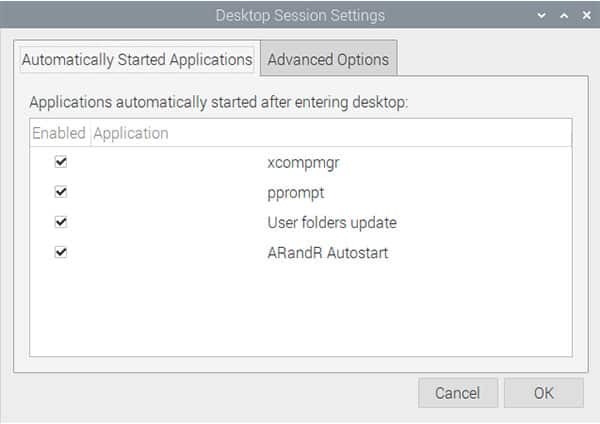Minimize window using title bar down-chevron
Viewport: 600px width, 424px height.
coord(541,15)
